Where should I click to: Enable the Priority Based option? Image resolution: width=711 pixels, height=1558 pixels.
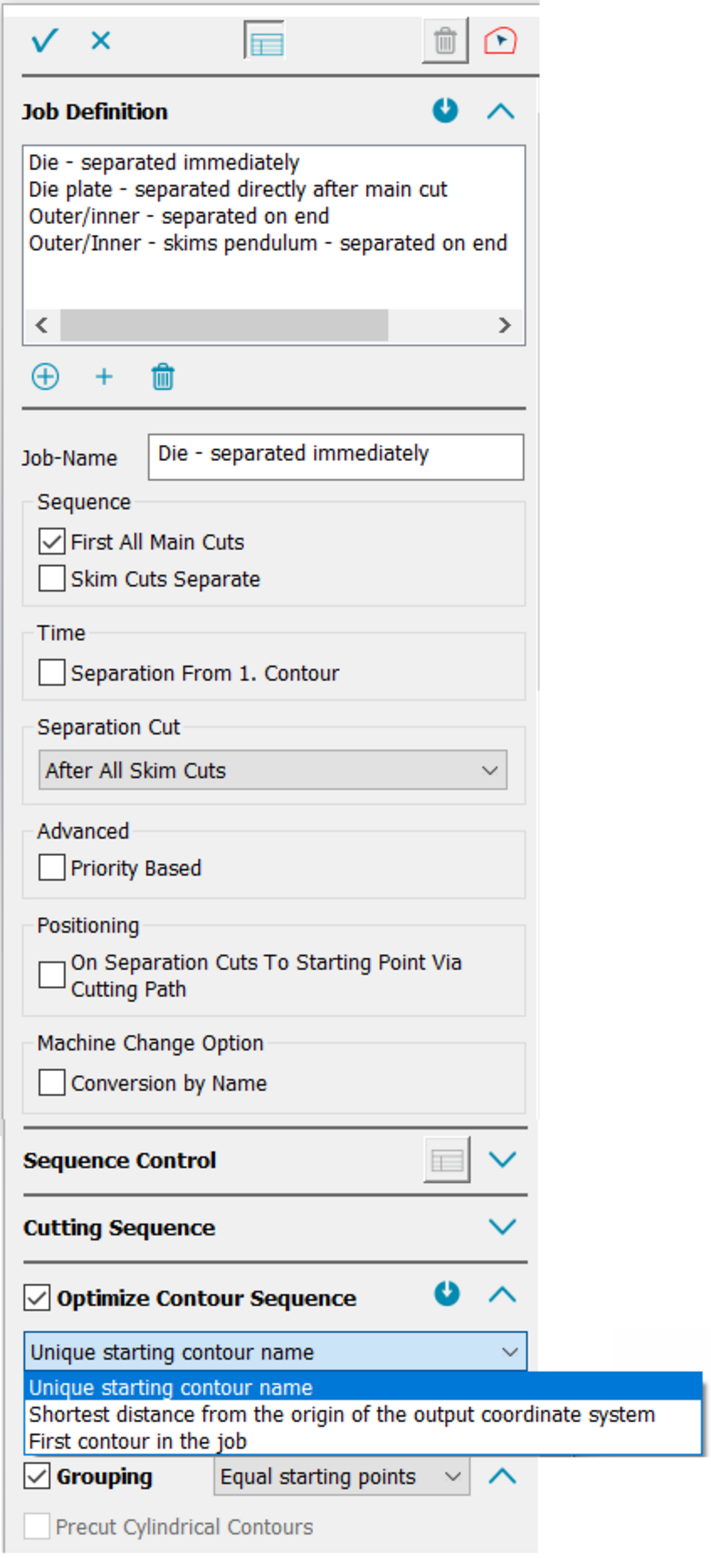(52, 868)
